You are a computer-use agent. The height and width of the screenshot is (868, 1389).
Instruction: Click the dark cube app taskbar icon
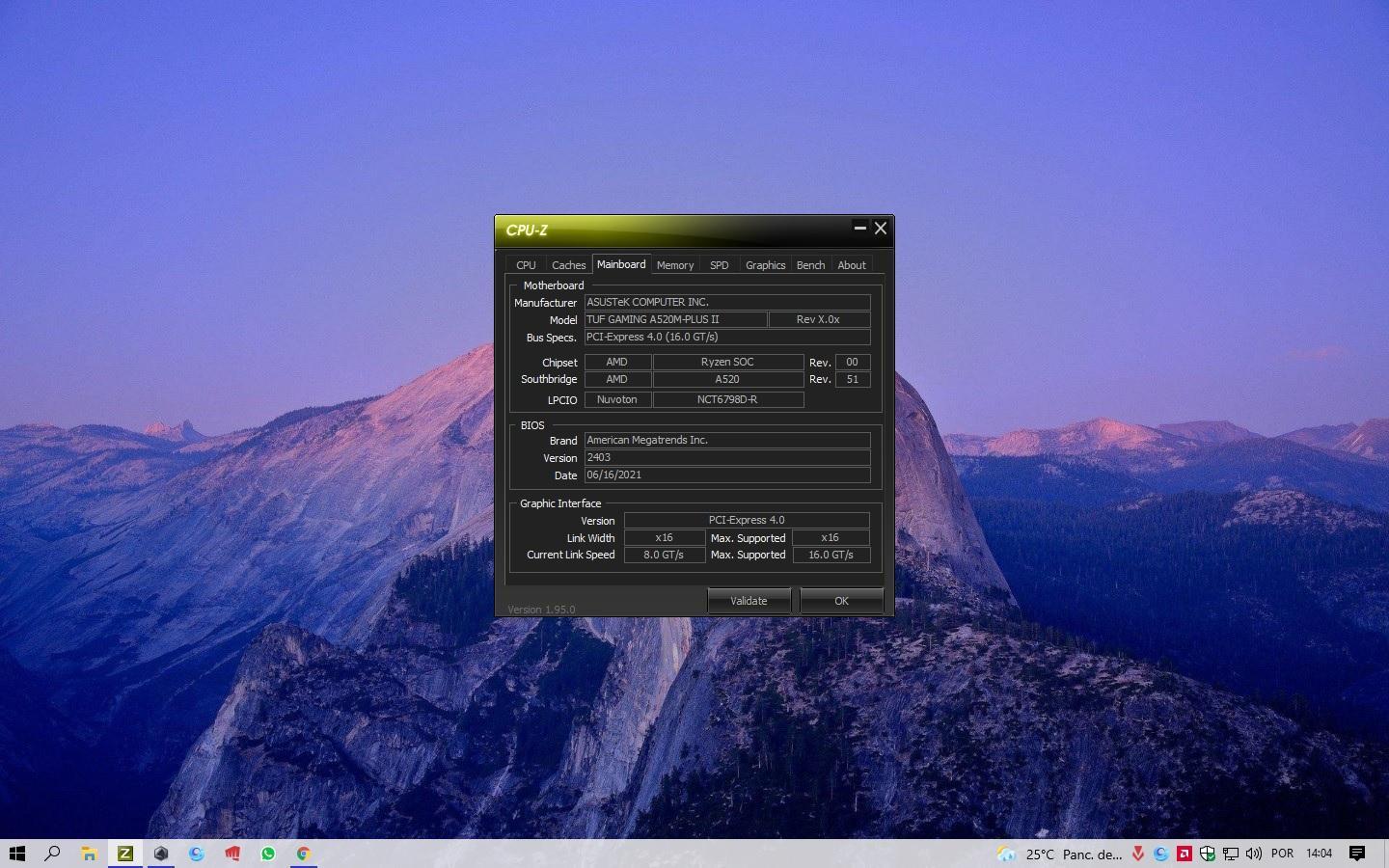coord(161,854)
